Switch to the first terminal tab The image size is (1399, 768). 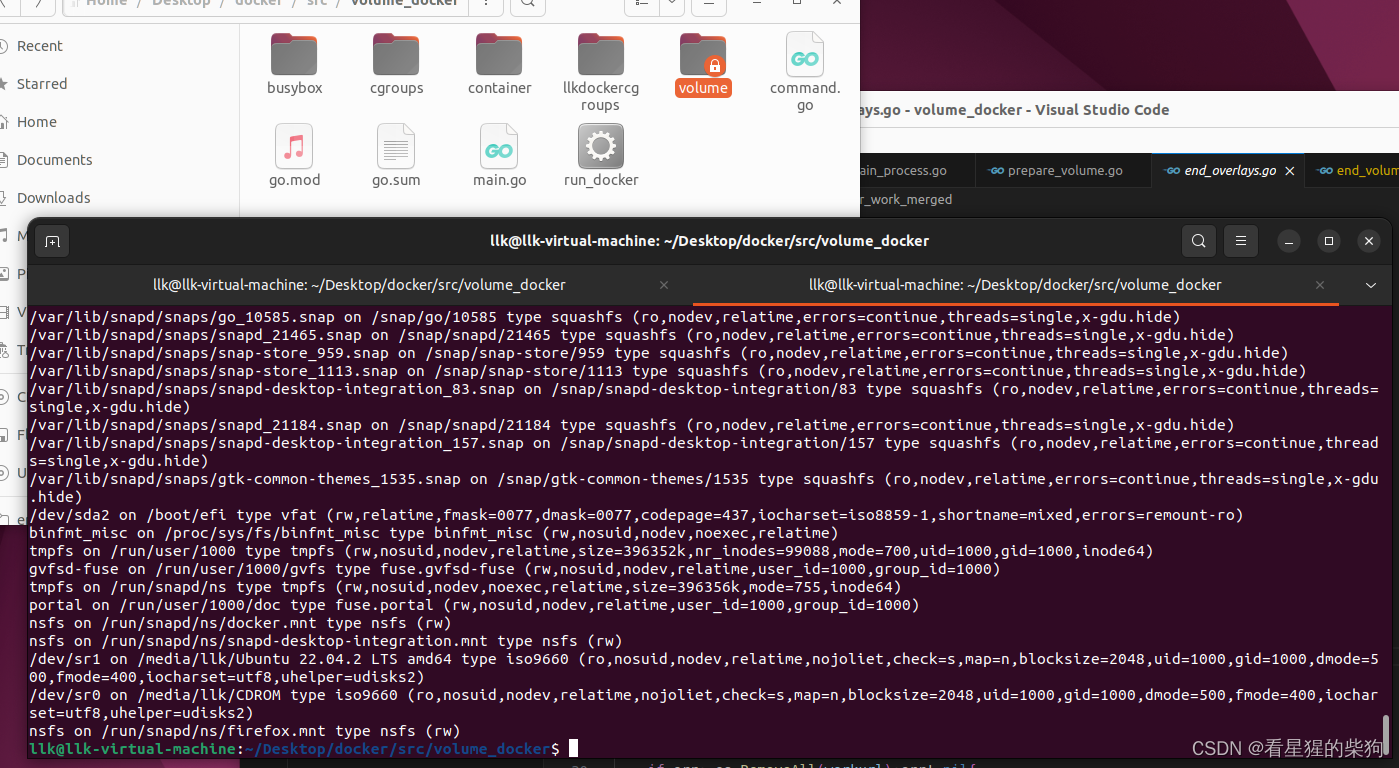(x=359, y=285)
